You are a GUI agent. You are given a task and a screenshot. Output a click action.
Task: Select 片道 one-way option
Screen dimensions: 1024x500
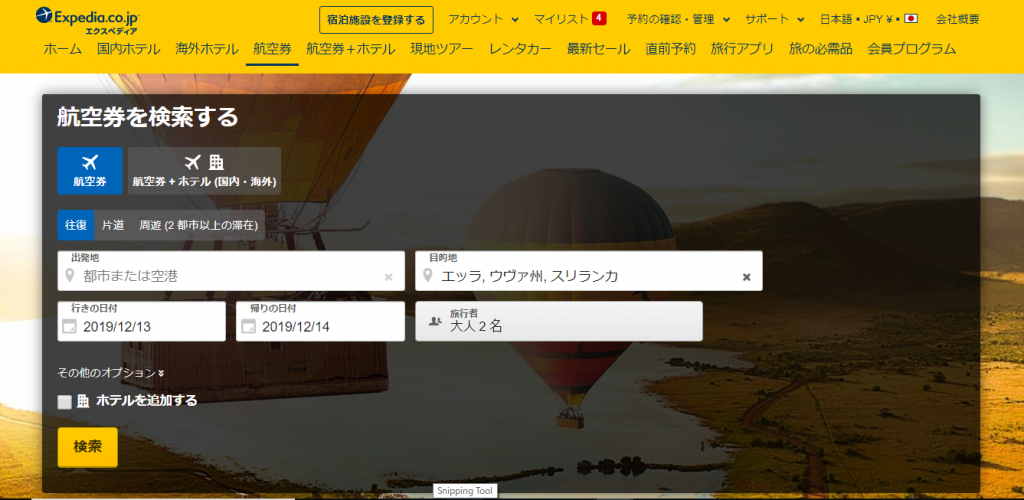coord(113,225)
